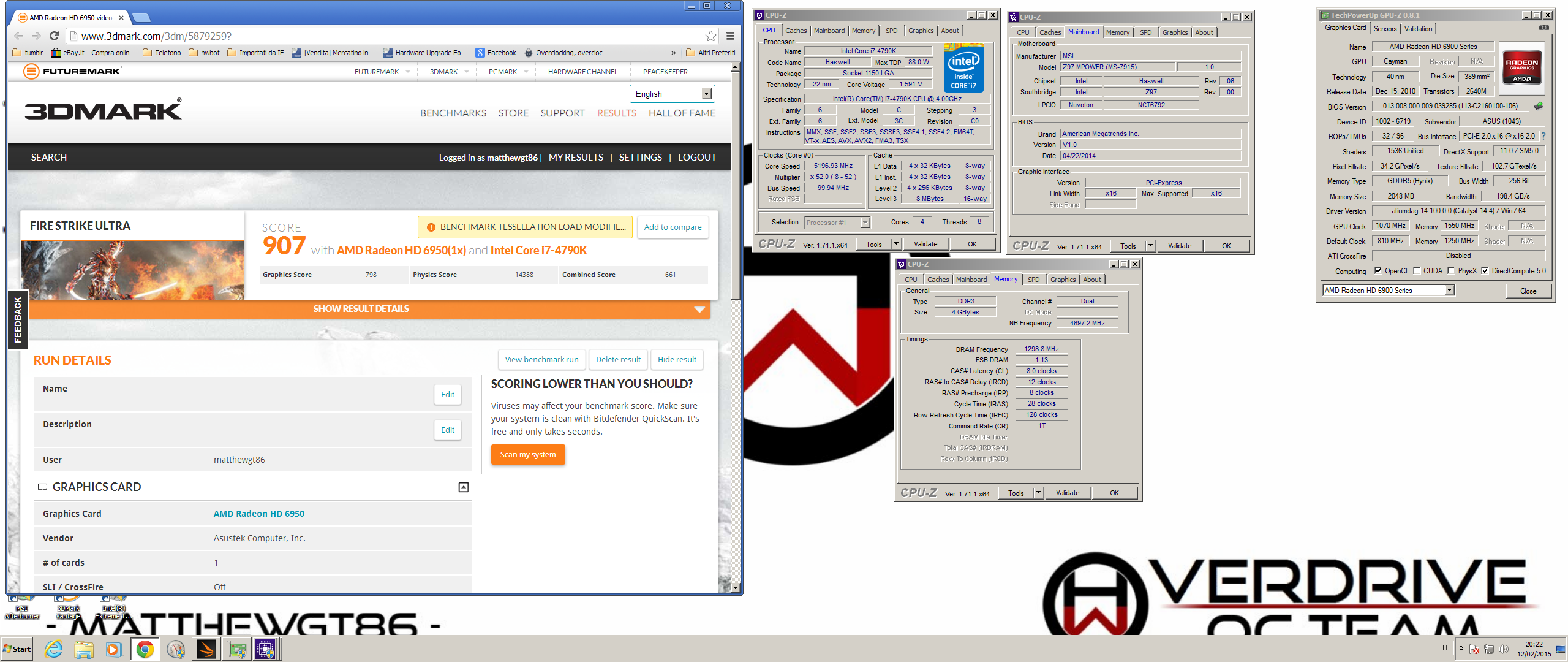The width and height of the screenshot is (1568, 662).
Task: Open the Hall of Fame menu
Action: click(682, 113)
